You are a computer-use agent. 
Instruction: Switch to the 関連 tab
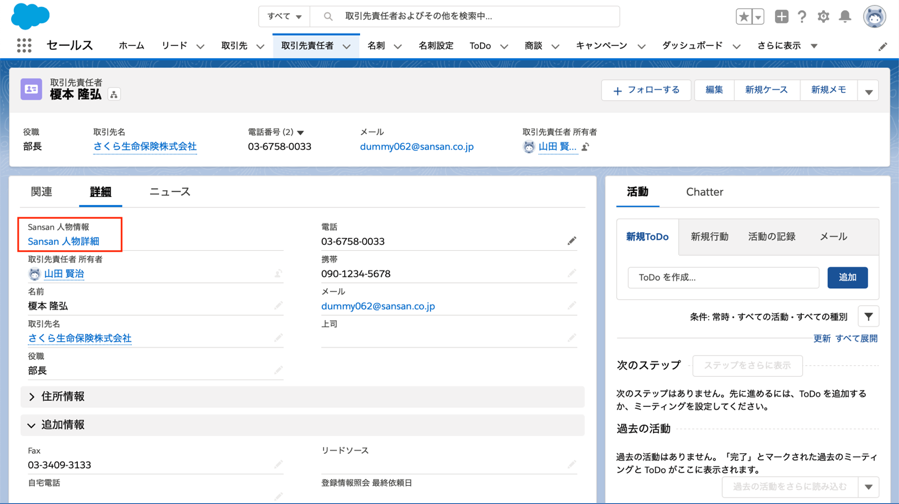41,192
